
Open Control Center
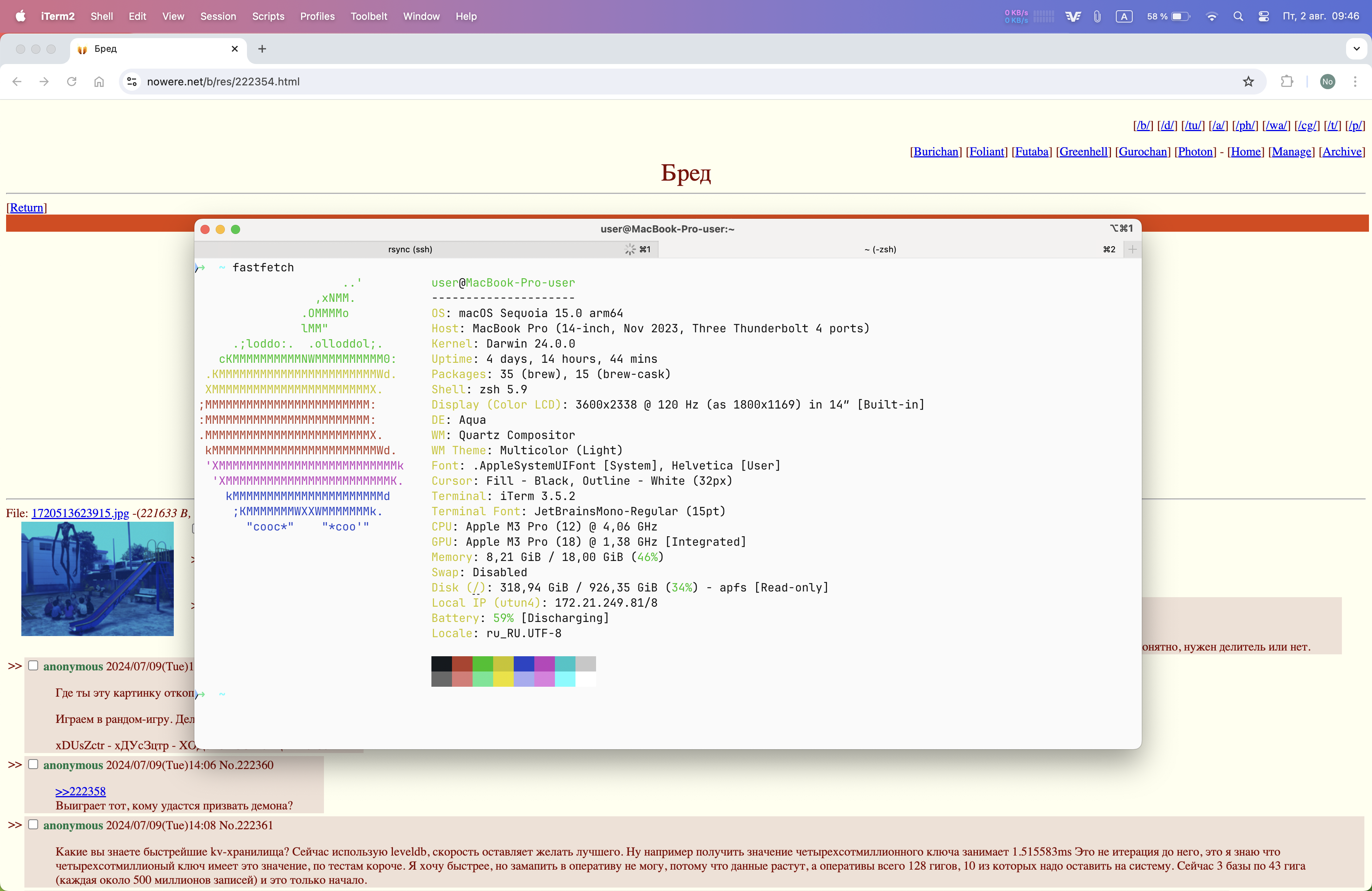point(1264,16)
